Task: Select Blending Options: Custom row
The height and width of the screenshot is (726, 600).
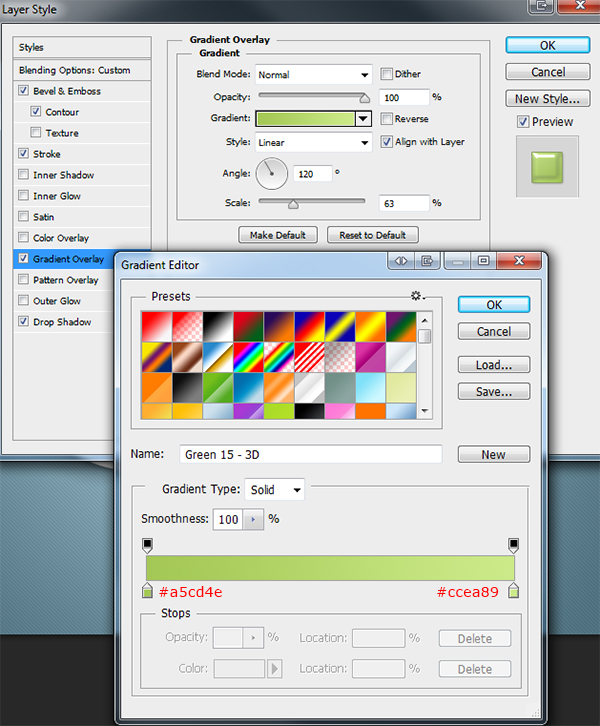Action: click(82, 70)
